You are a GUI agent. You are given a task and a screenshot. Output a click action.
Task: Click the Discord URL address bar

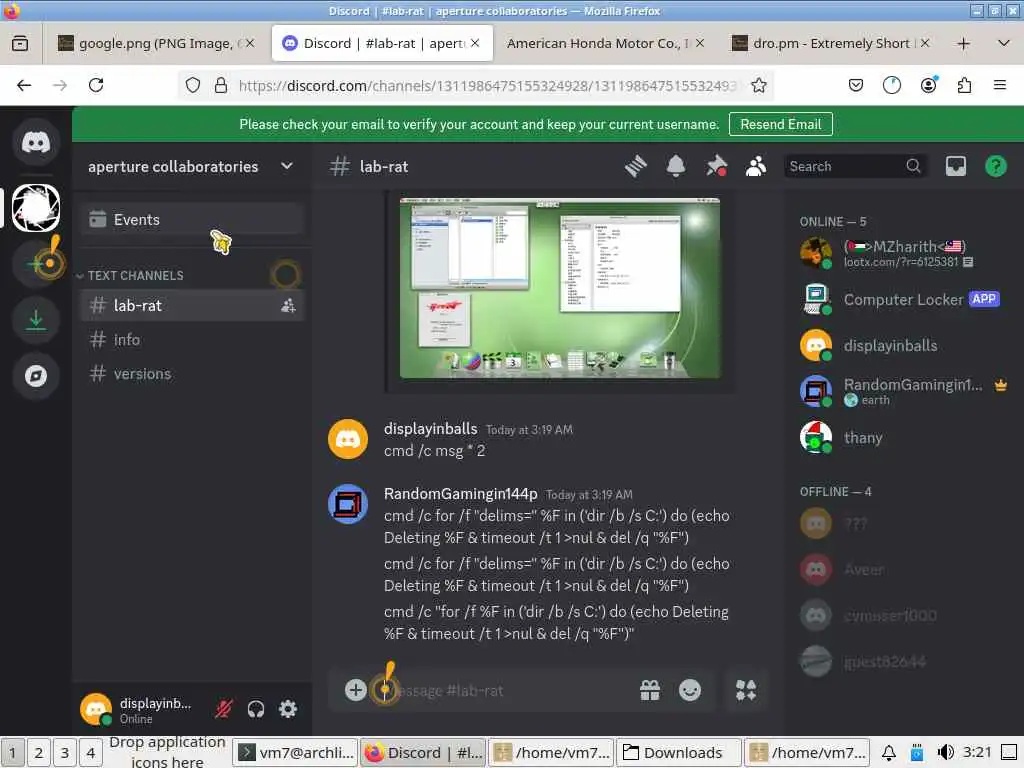click(487, 85)
